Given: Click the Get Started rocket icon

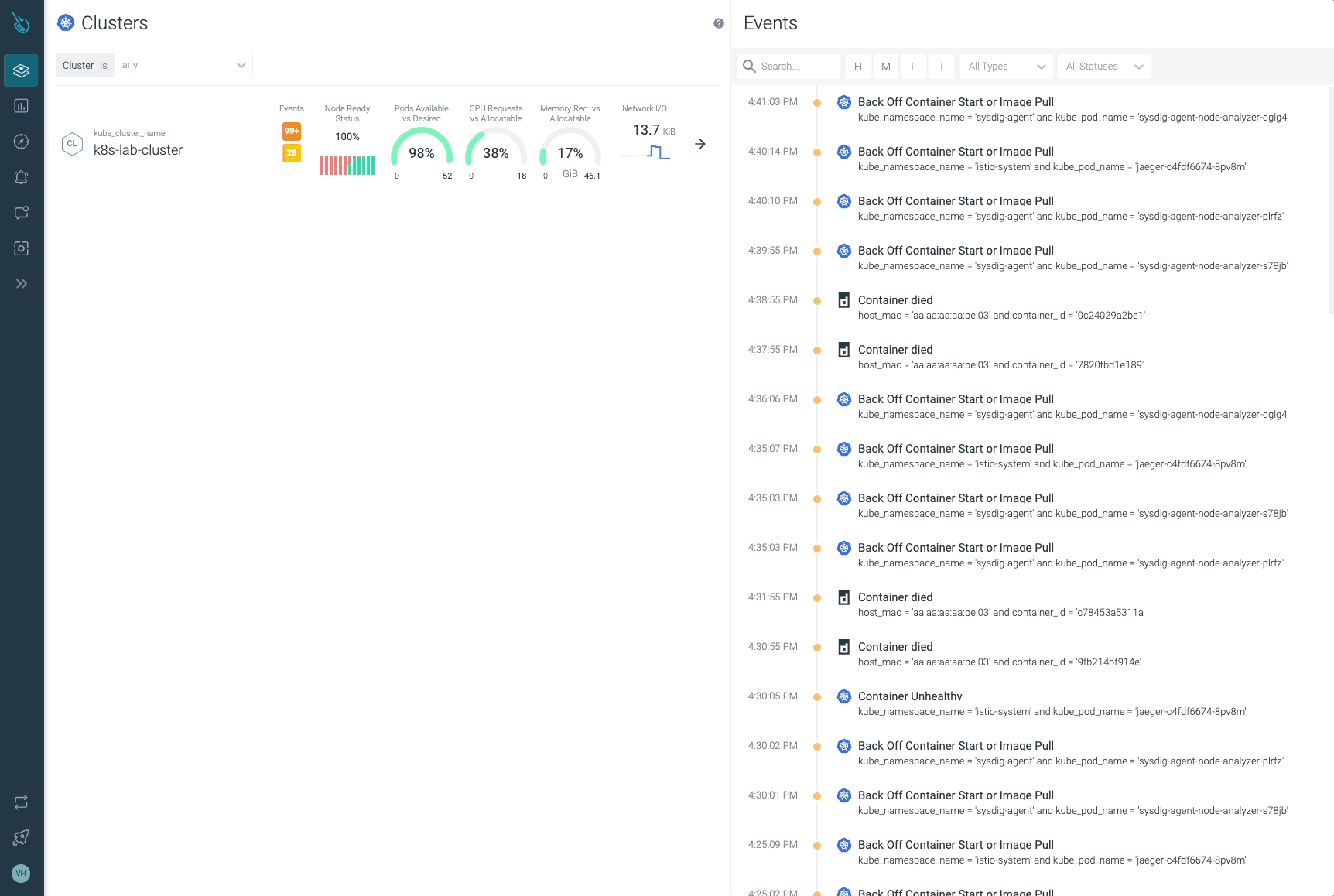Looking at the screenshot, I should pyautogui.click(x=21, y=838).
